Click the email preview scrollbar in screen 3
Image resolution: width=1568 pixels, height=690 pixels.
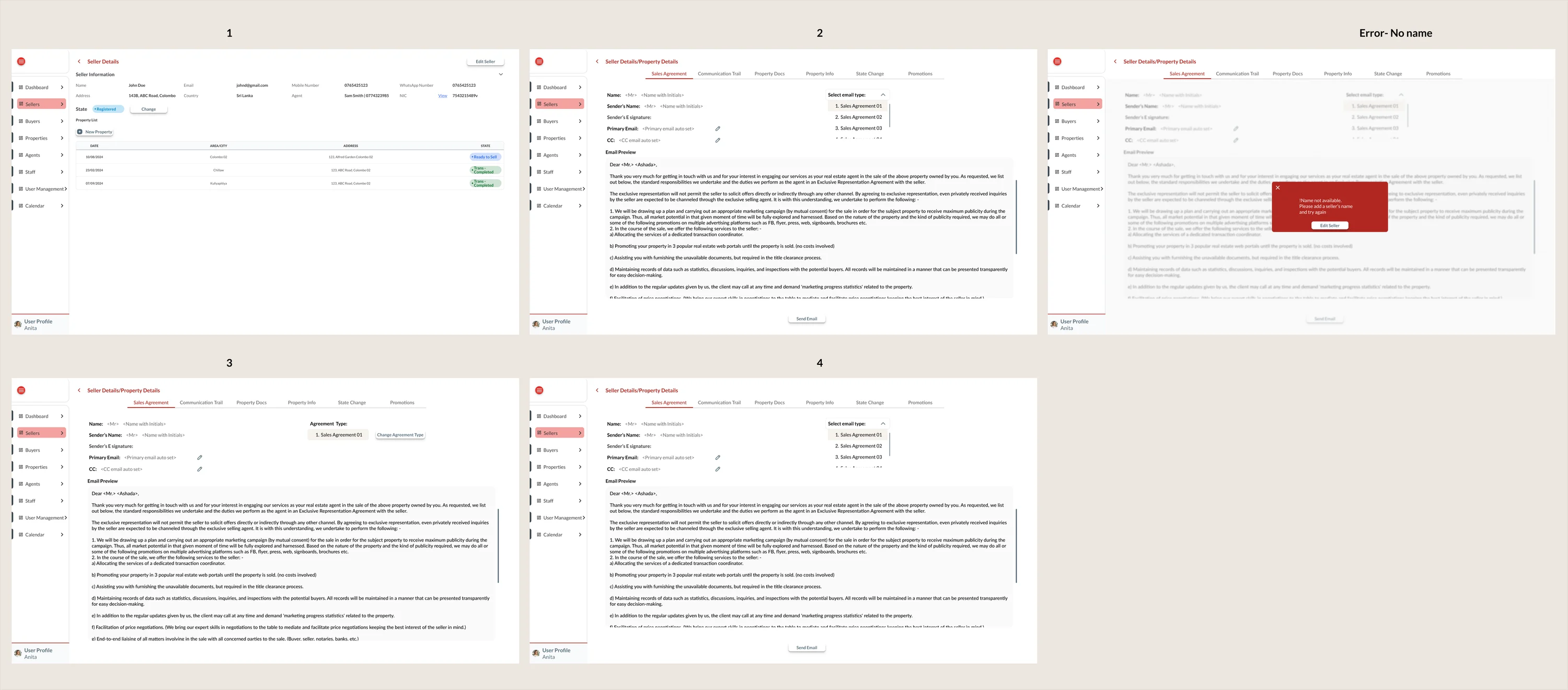[499, 546]
